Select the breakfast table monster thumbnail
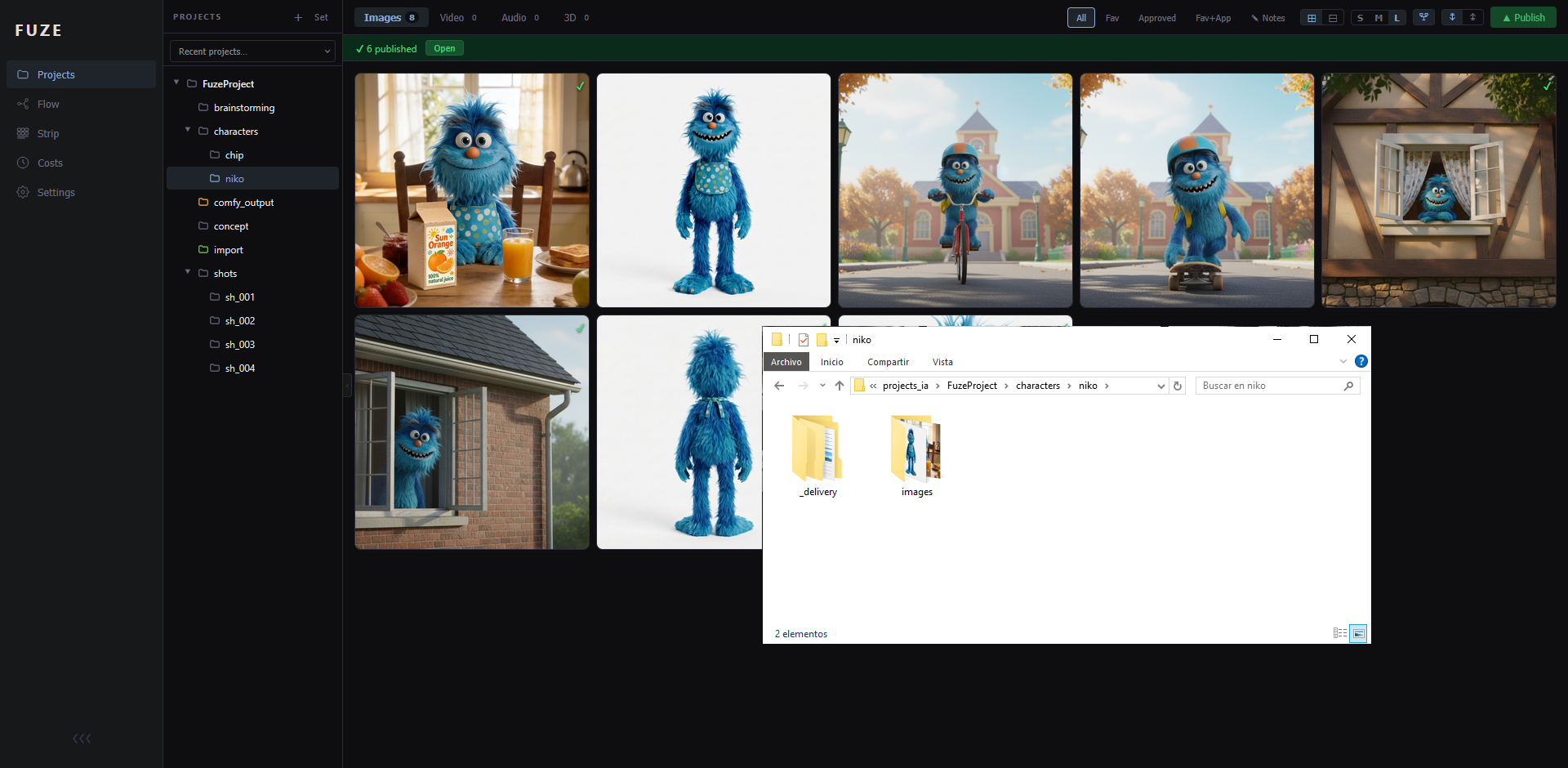1568x768 pixels. pos(471,190)
